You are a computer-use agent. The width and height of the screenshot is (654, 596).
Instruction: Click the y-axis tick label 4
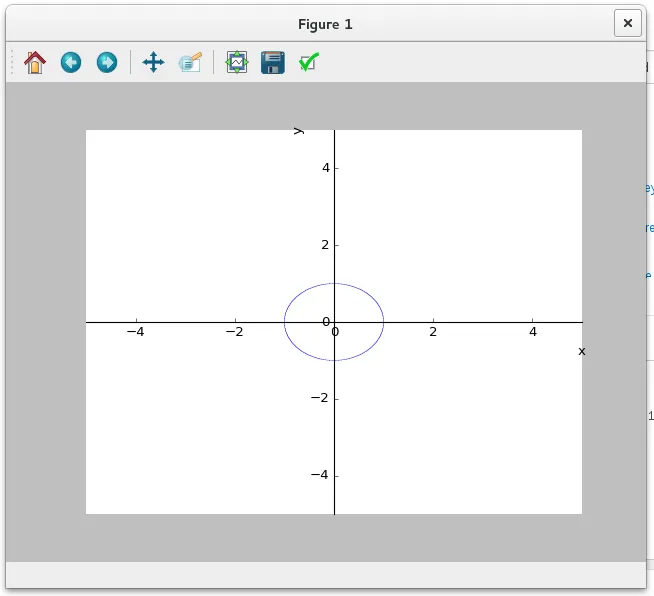[x=326, y=168]
